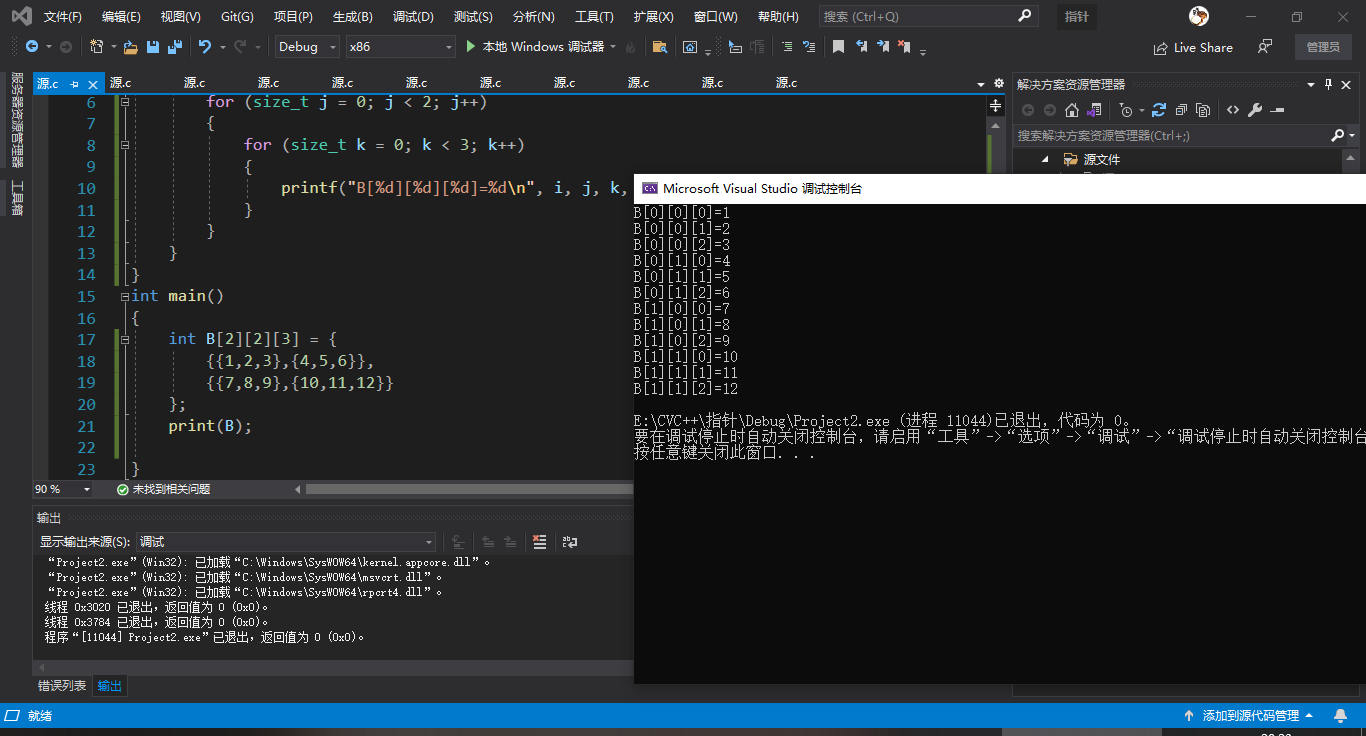Screen dimensions: 1366x736
Task: Open the Debug configuration dropdown
Action: (x=307, y=47)
